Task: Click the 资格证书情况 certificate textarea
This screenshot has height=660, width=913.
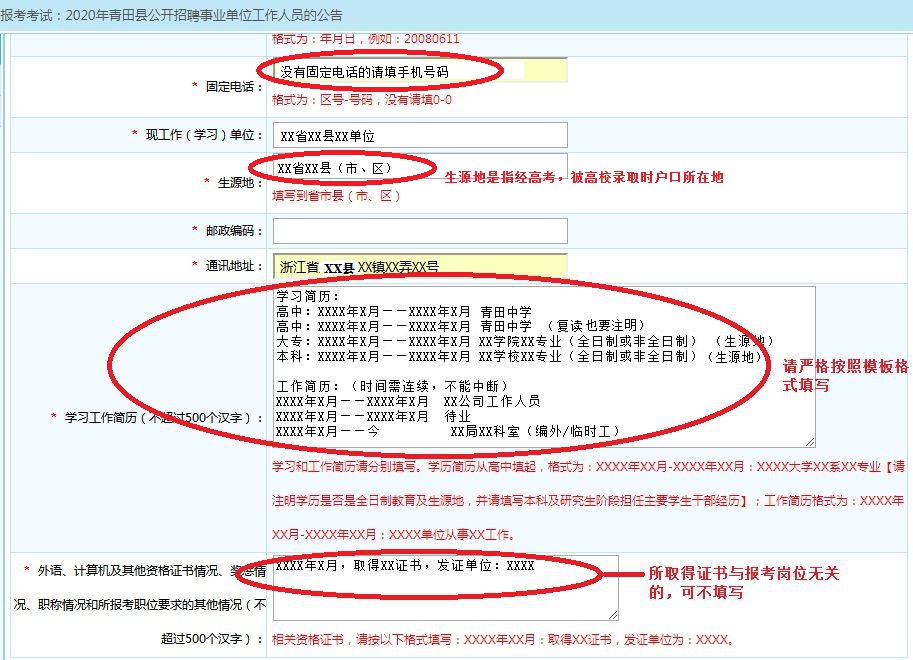Action: coord(445,588)
